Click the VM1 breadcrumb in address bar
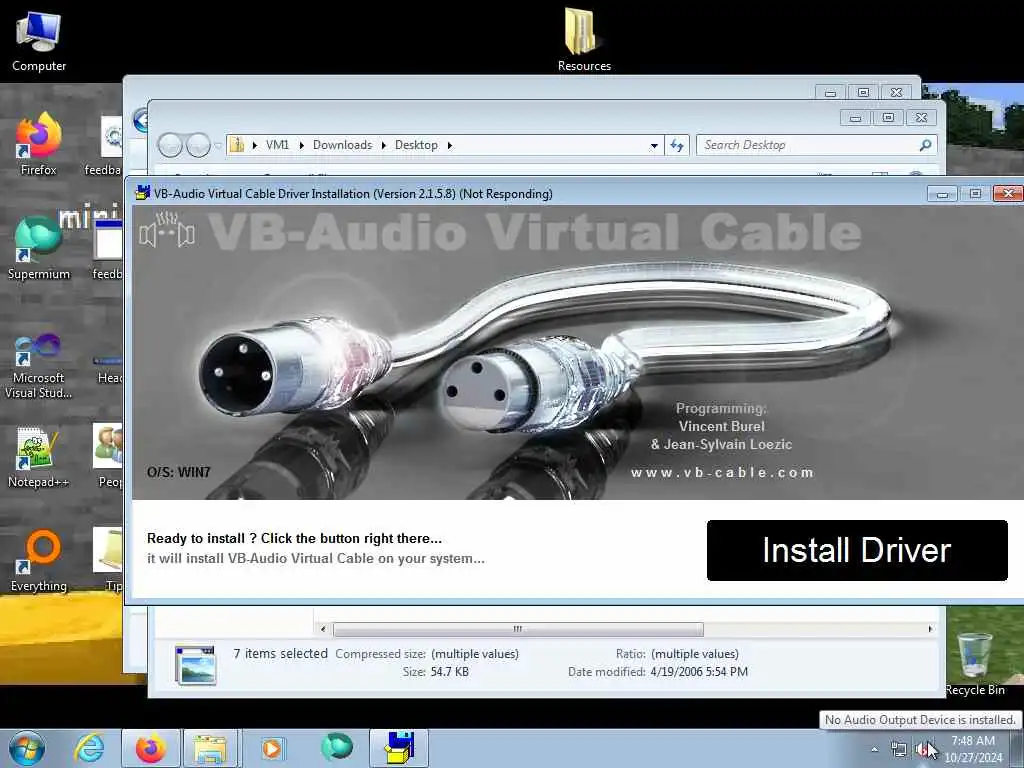The image size is (1024, 768). tap(277, 145)
